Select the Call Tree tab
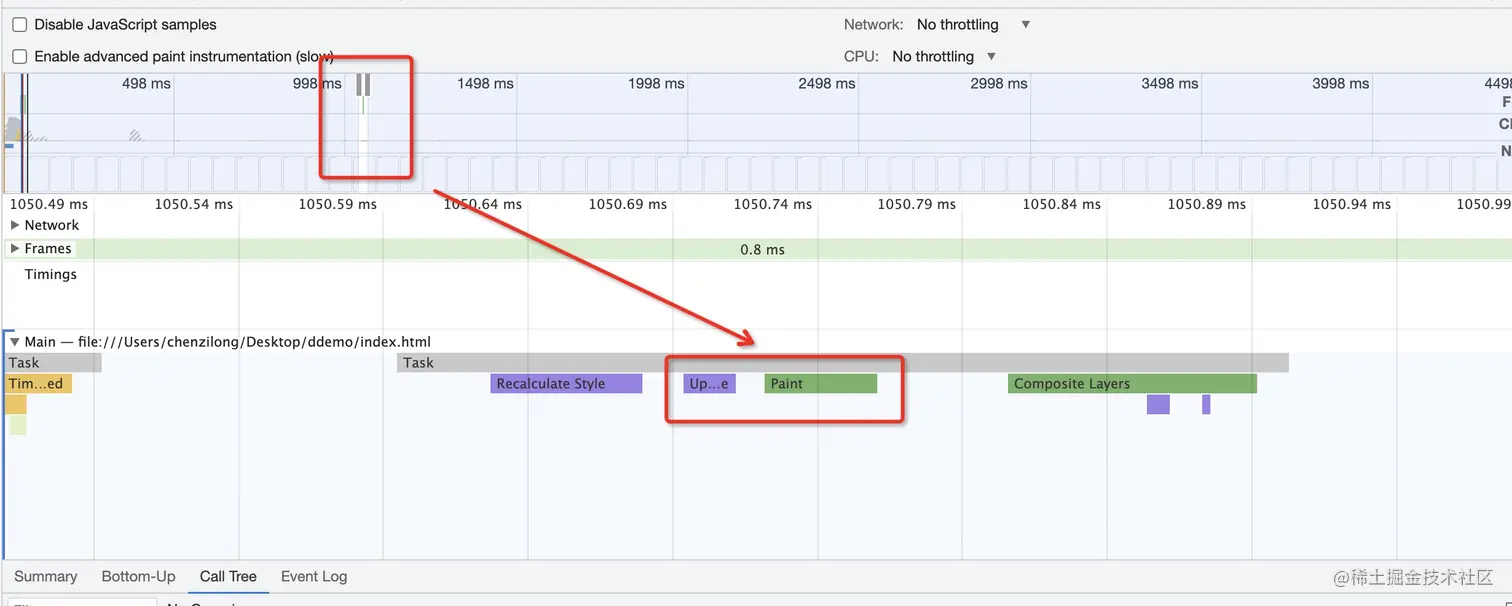 click(228, 576)
